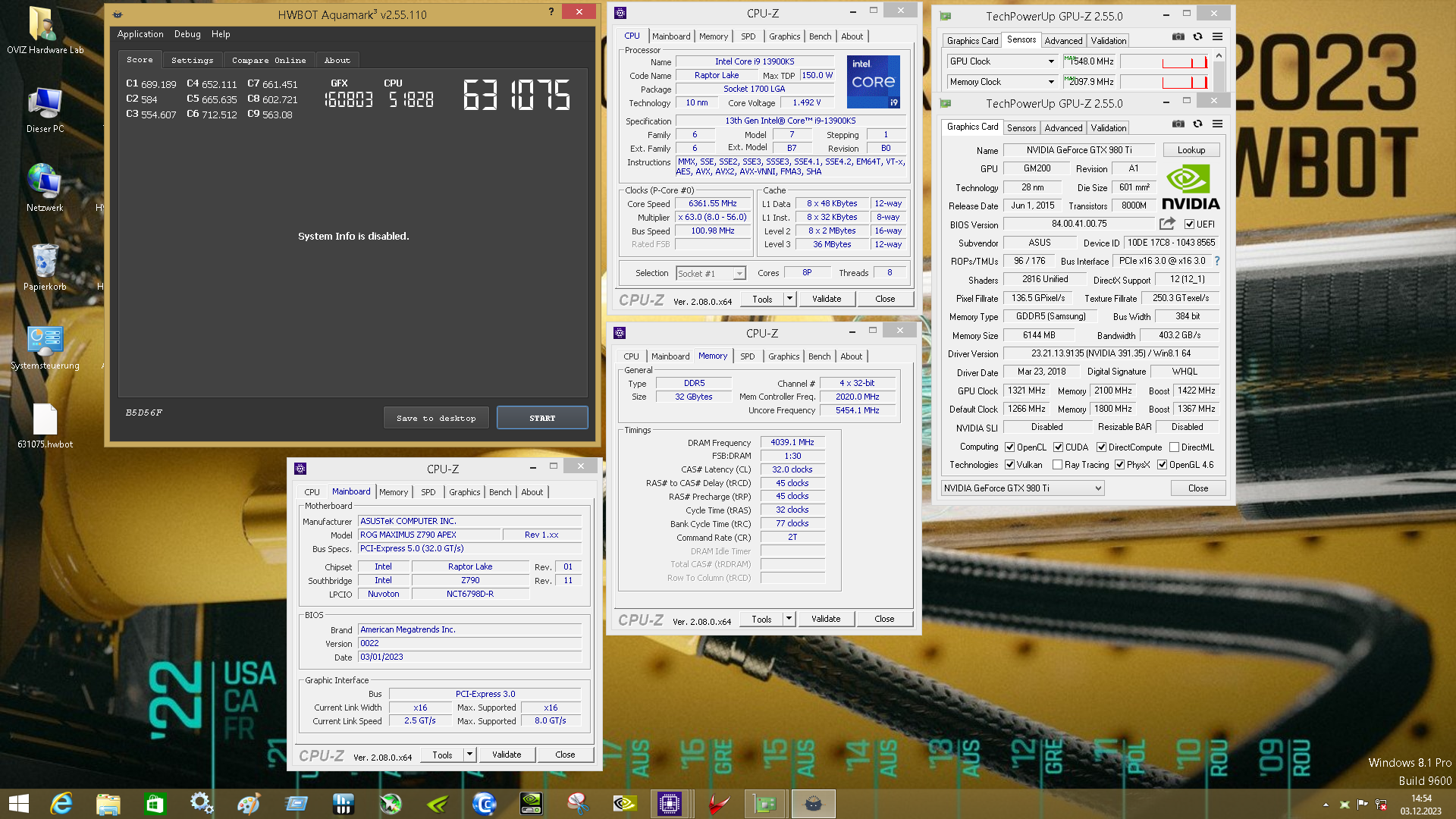Click the GPU-Z taskbar icon
The width and height of the screenshot is (1456, 819).
(x=765, y=804)
